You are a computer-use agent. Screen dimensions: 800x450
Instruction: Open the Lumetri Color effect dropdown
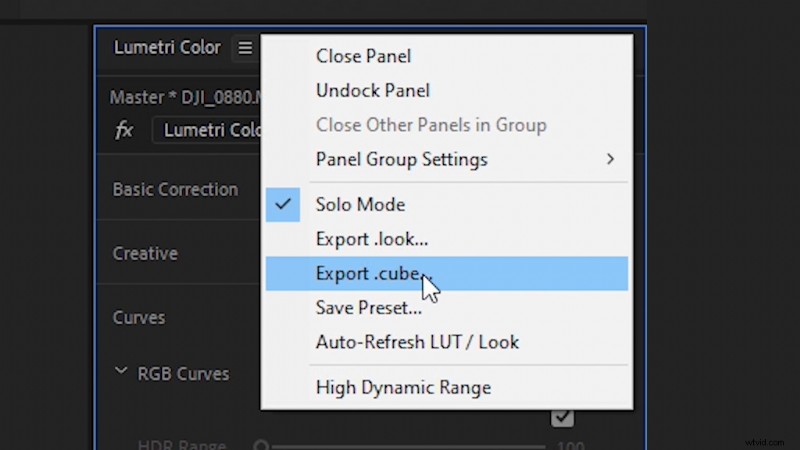click(208, 130)
